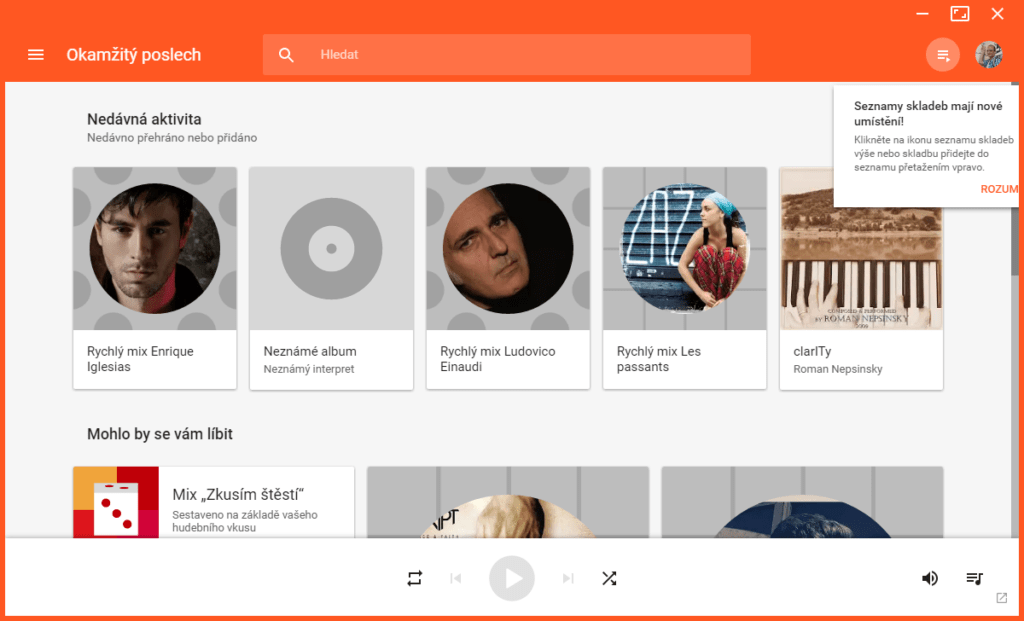Skip to the previous track

tap(456, 579)
